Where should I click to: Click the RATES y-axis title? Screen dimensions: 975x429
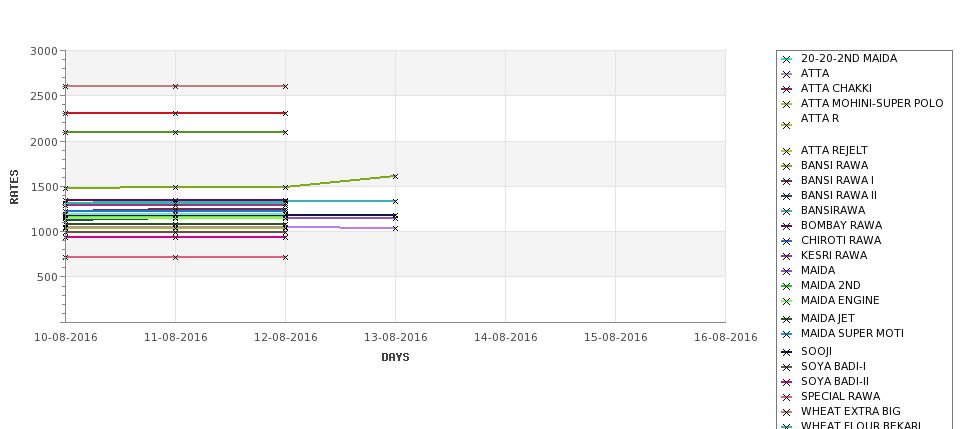[x=14, y=186]
